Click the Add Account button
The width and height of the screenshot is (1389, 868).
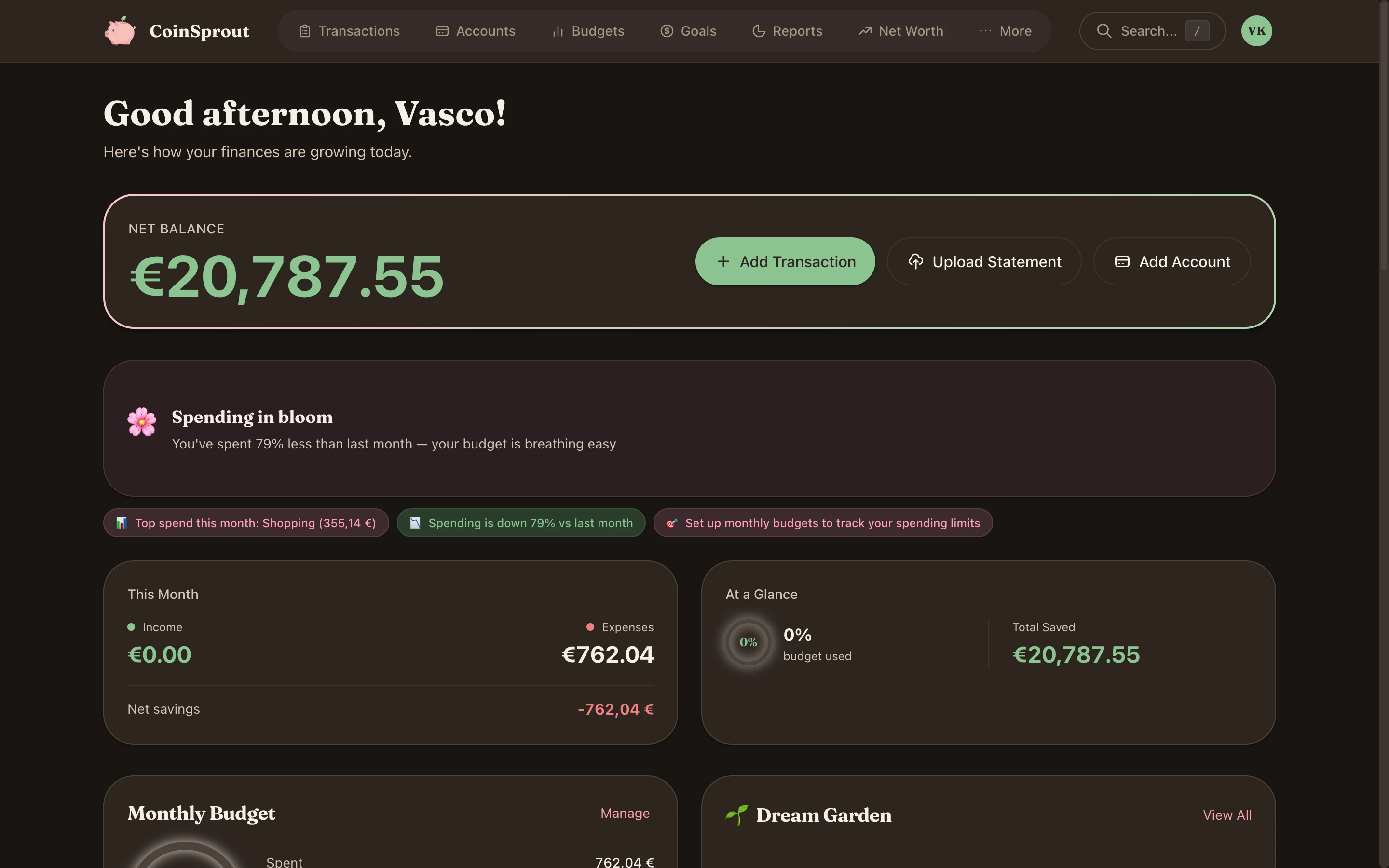pos(1171,261)
